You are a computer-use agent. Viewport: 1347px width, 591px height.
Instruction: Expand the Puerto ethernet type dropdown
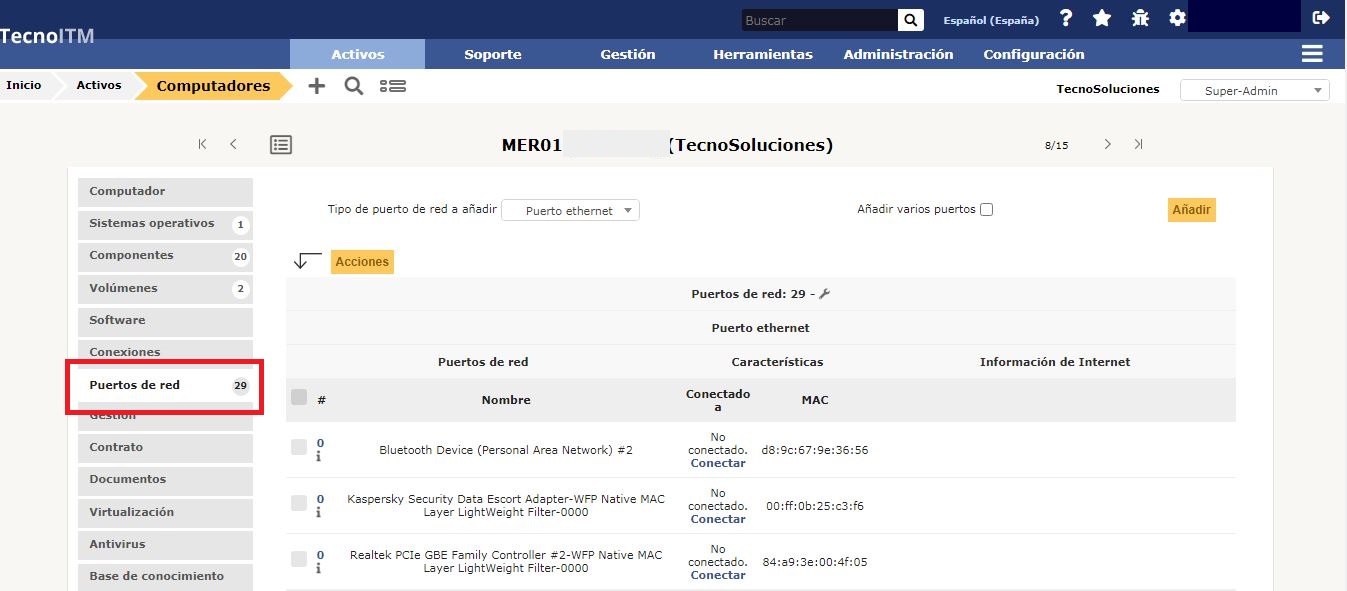570,211
